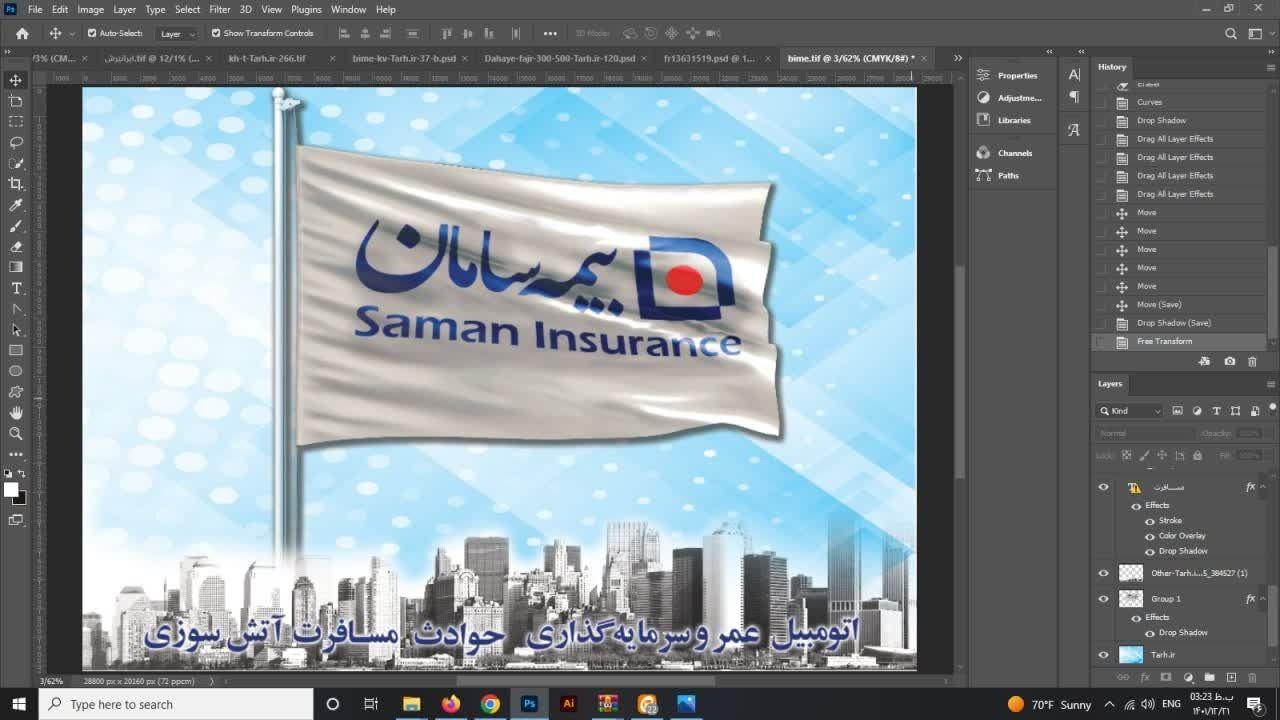Select the Horizontal Type tool

coord(16,288)
